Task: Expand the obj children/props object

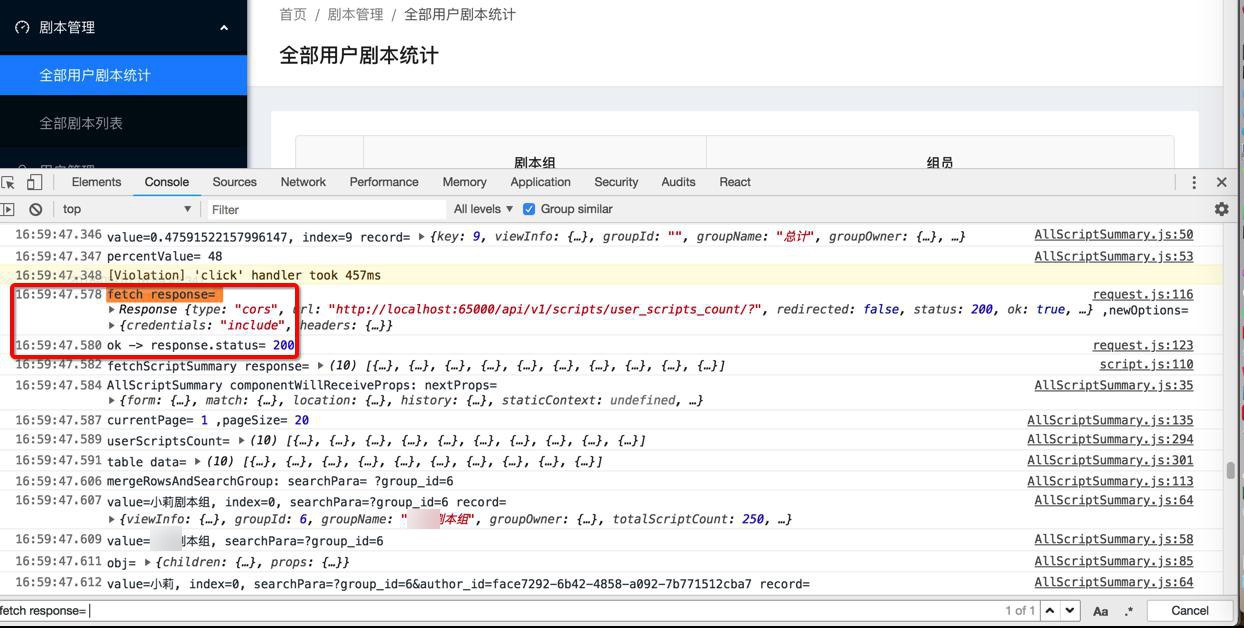Action: click(149, 563)
